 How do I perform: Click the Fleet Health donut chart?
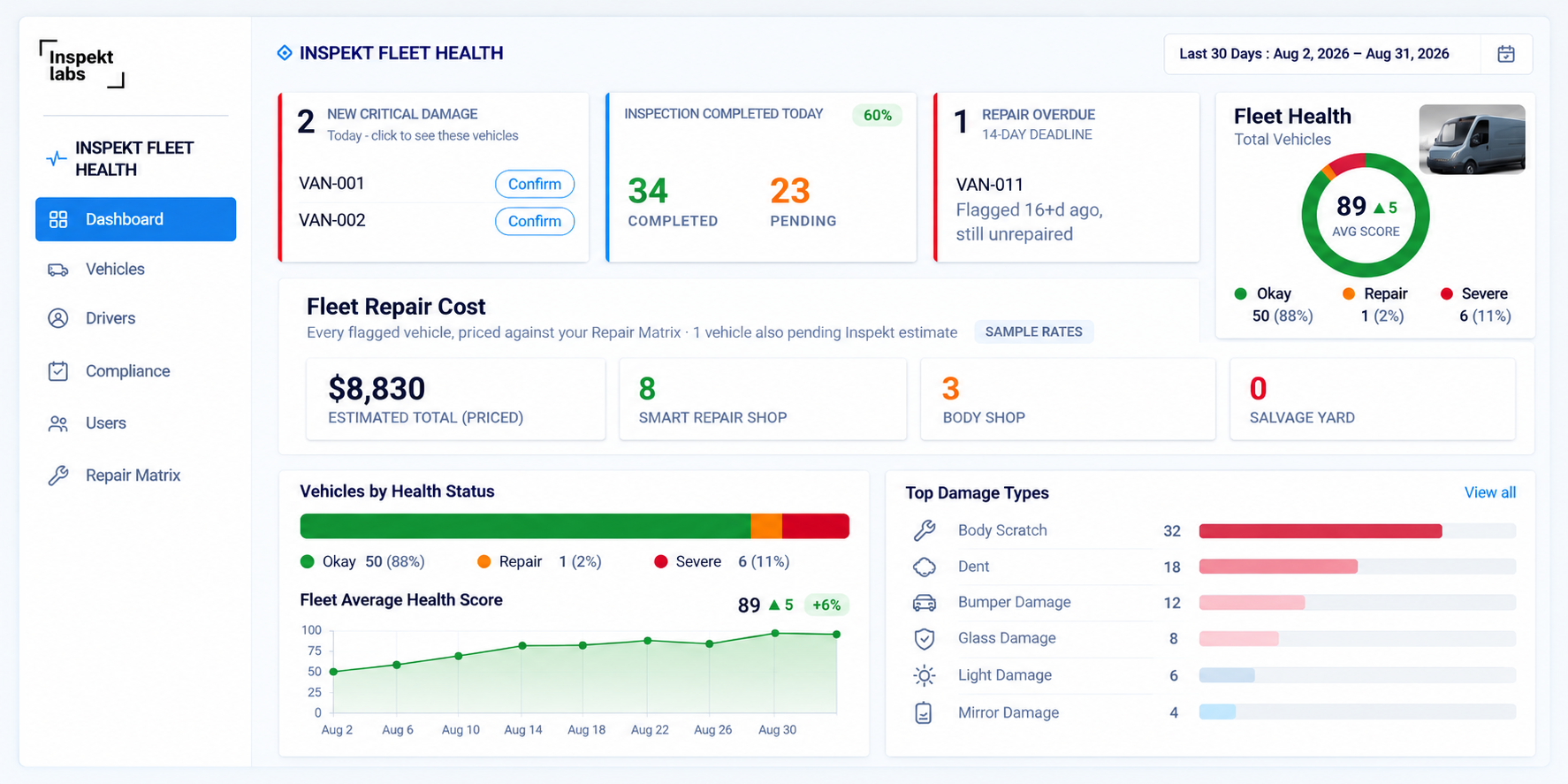[x=1366, y=216]
